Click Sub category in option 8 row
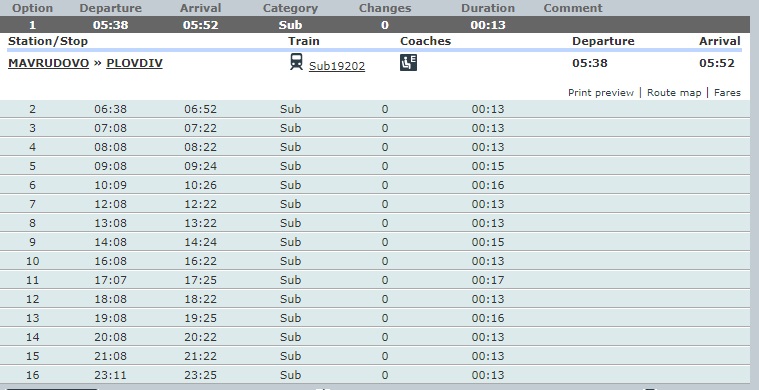Screen dimensions: 759x390 click(290, 223)
